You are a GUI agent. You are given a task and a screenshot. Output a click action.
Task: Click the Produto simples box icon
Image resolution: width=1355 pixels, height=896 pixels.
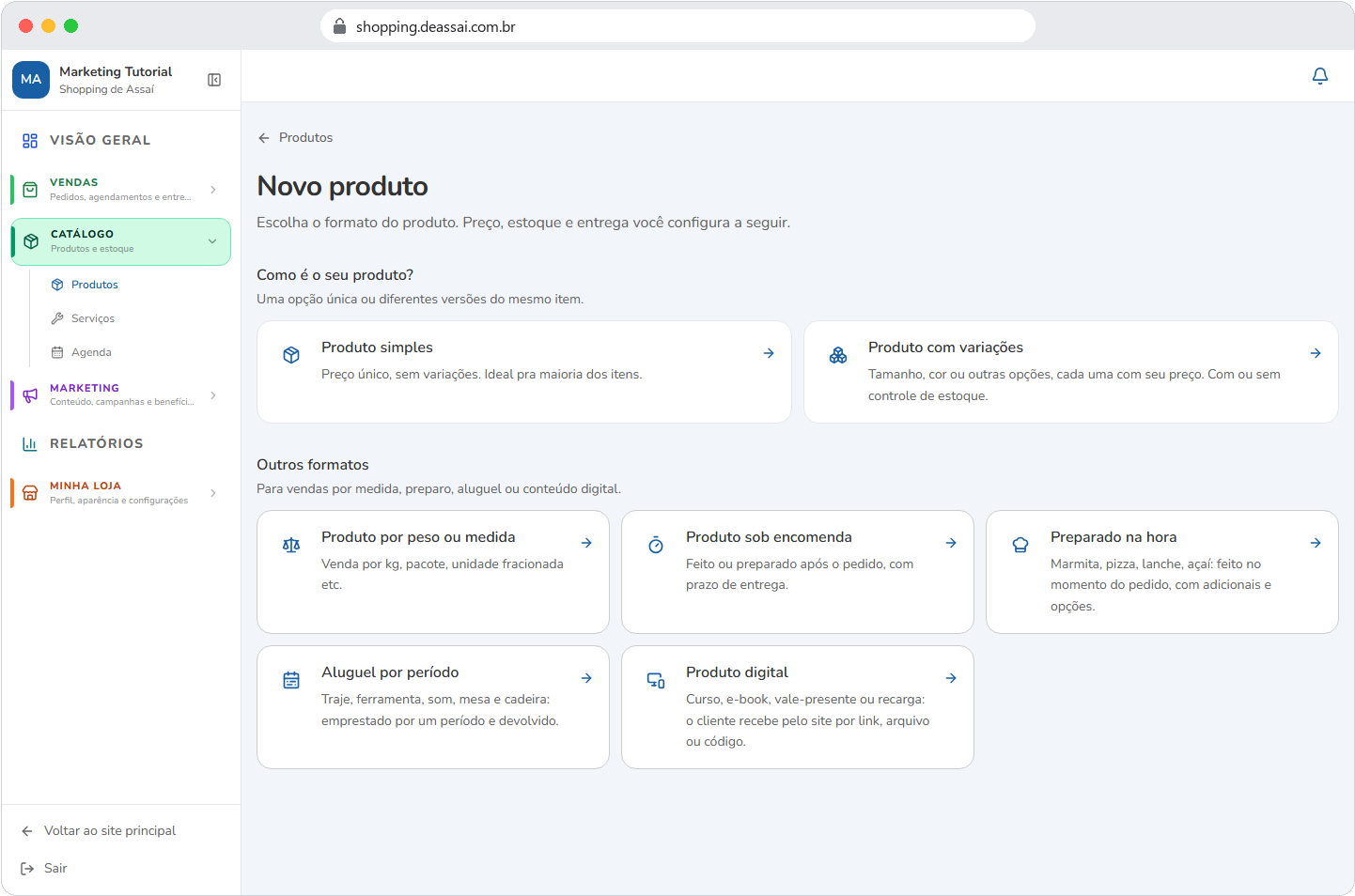(x=291, y=355)
